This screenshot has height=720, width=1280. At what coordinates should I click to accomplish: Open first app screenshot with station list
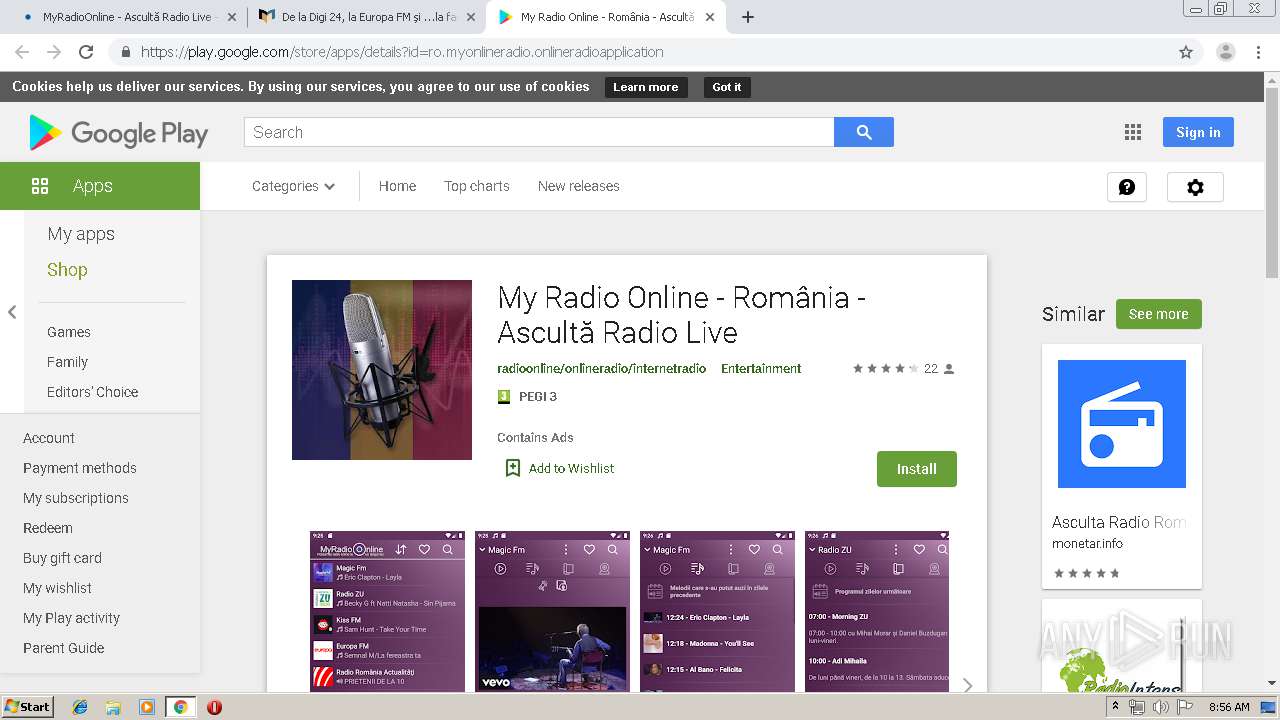[387, 611]
